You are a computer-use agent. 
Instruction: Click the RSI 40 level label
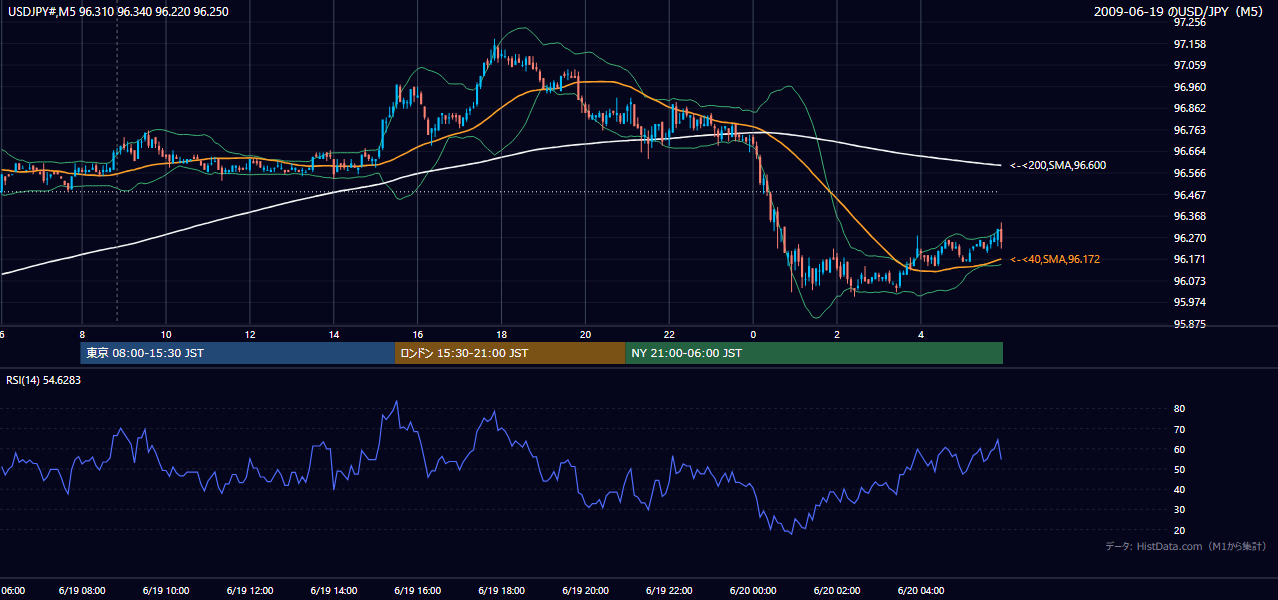[x=1179, y=489]
